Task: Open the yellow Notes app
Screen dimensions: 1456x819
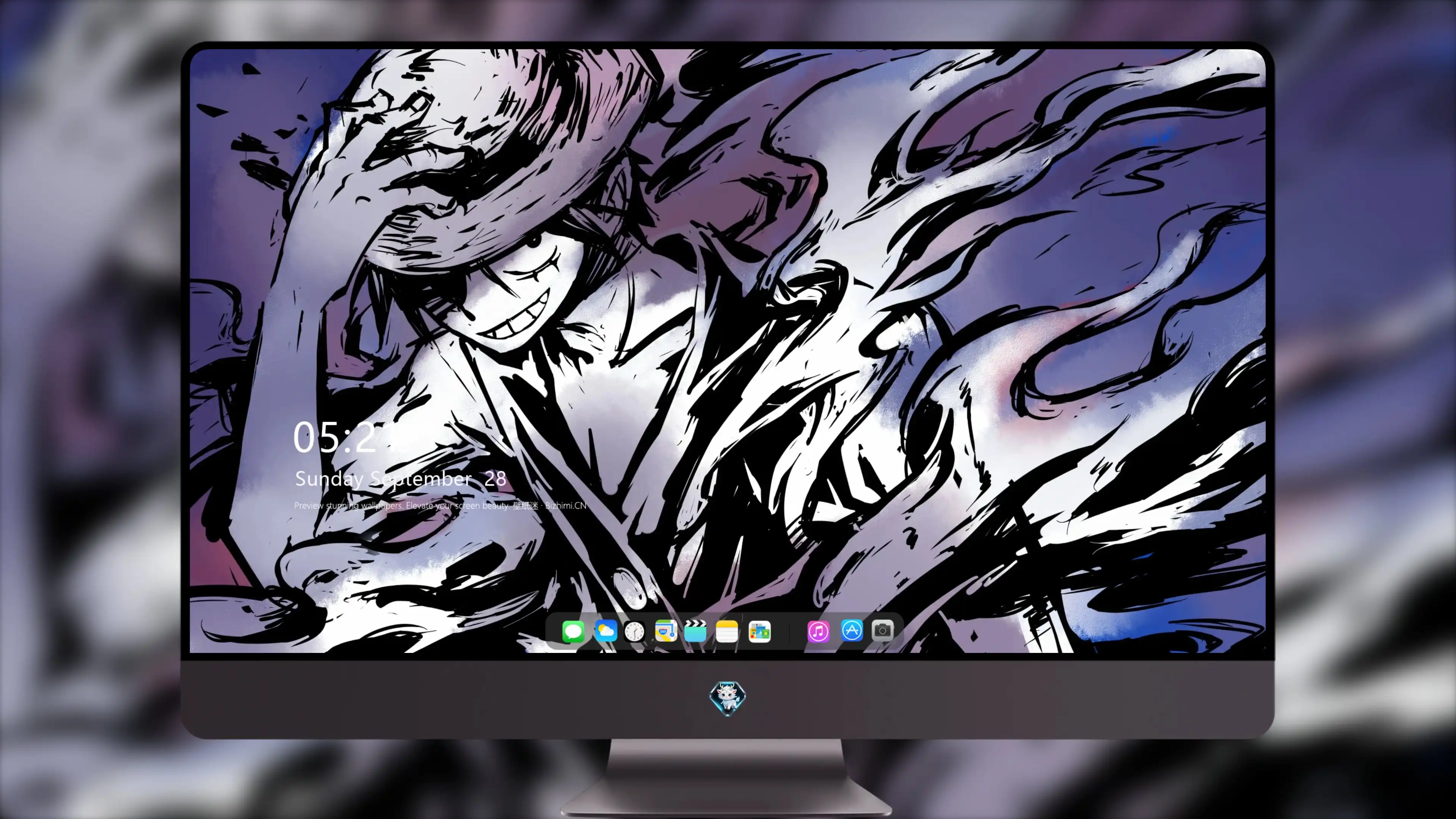Action: pos(726,631)
